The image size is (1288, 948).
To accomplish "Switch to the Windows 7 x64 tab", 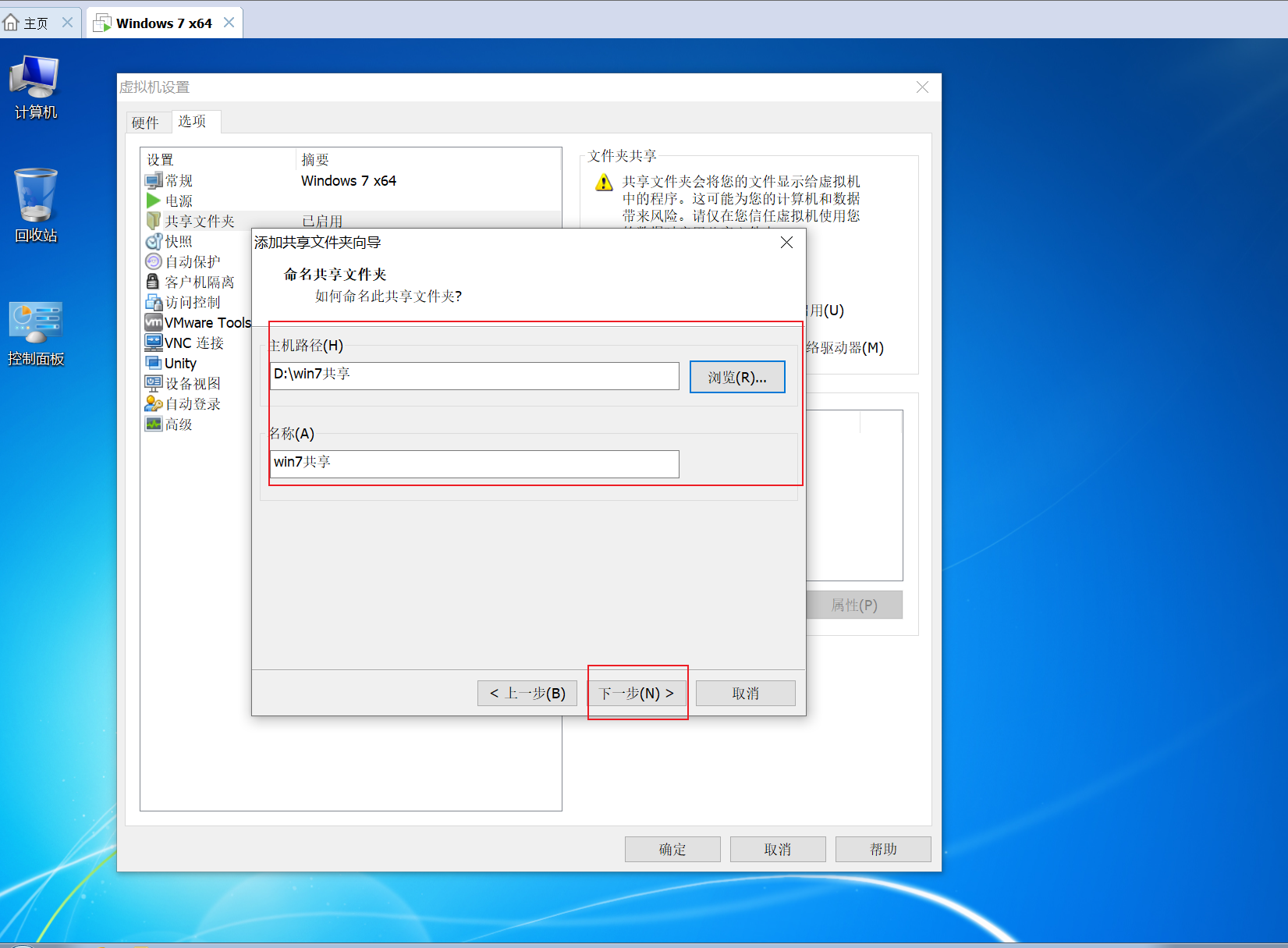I will pyautogui.click(x=164, y=23).
